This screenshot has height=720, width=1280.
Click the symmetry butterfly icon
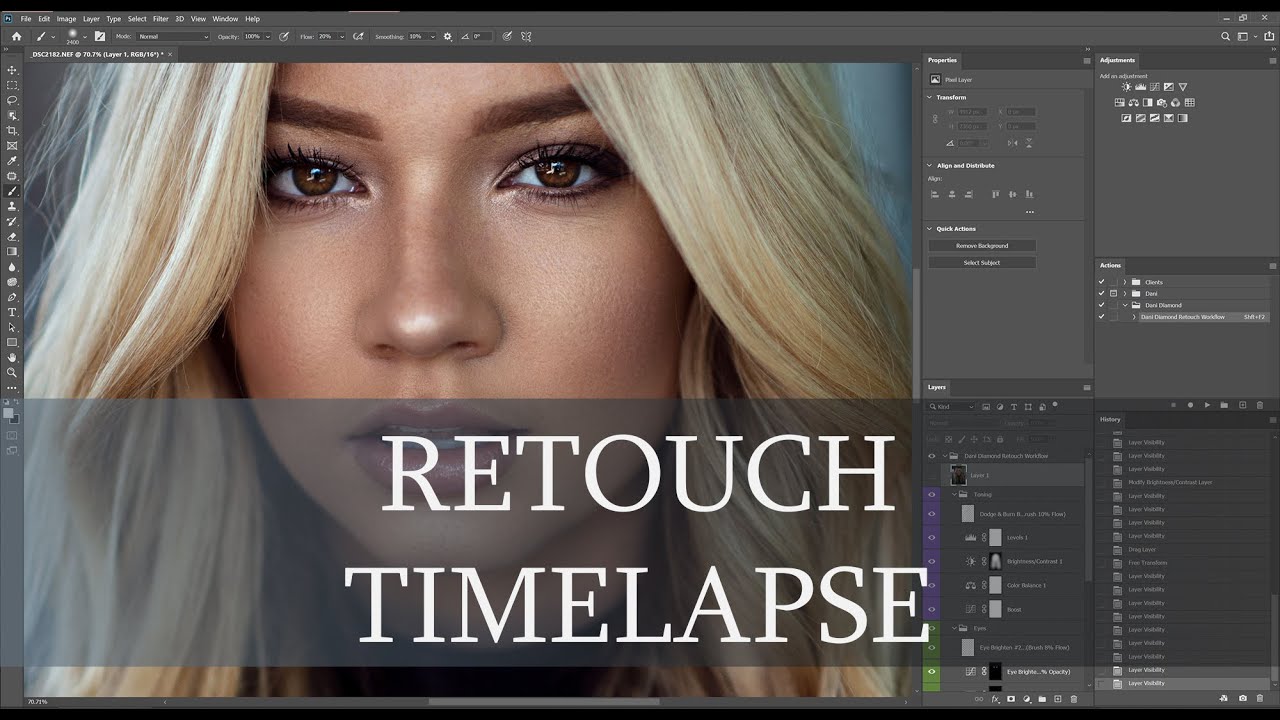click(526, 36)
